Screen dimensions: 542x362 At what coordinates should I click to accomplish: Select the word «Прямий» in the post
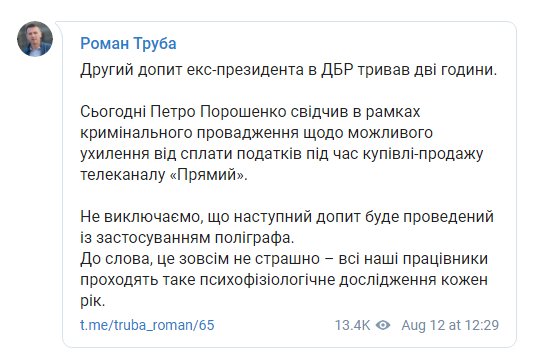(209, 175)
